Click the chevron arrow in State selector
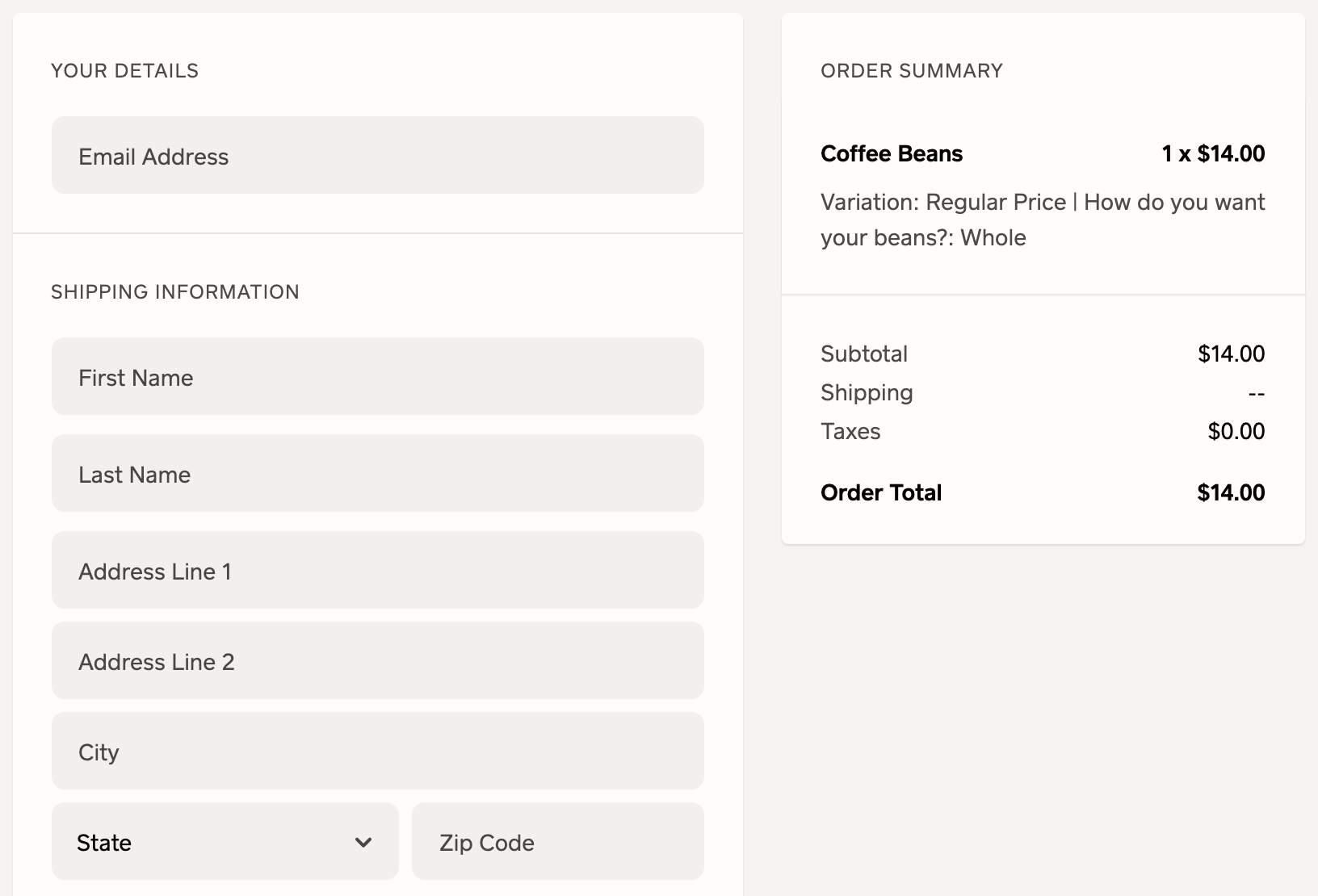1318x896 pixels. coord(363,842)
